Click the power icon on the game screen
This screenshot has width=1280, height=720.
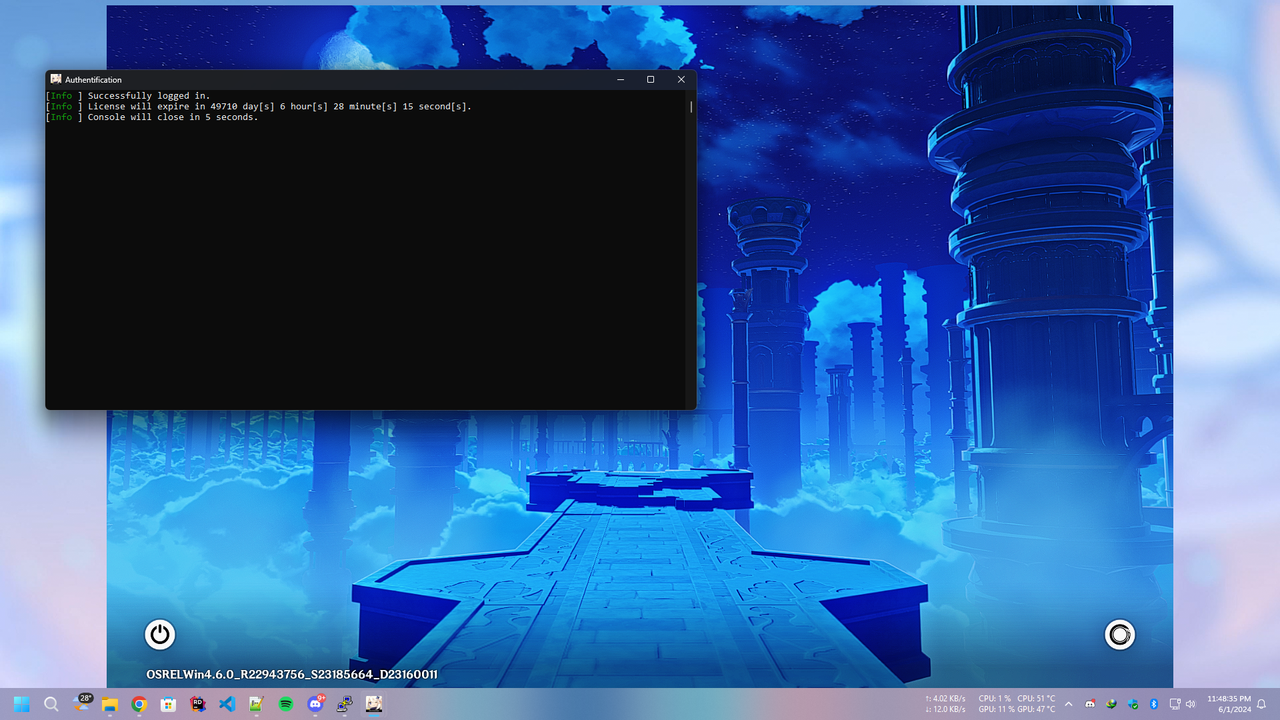(x=160, y=634)
